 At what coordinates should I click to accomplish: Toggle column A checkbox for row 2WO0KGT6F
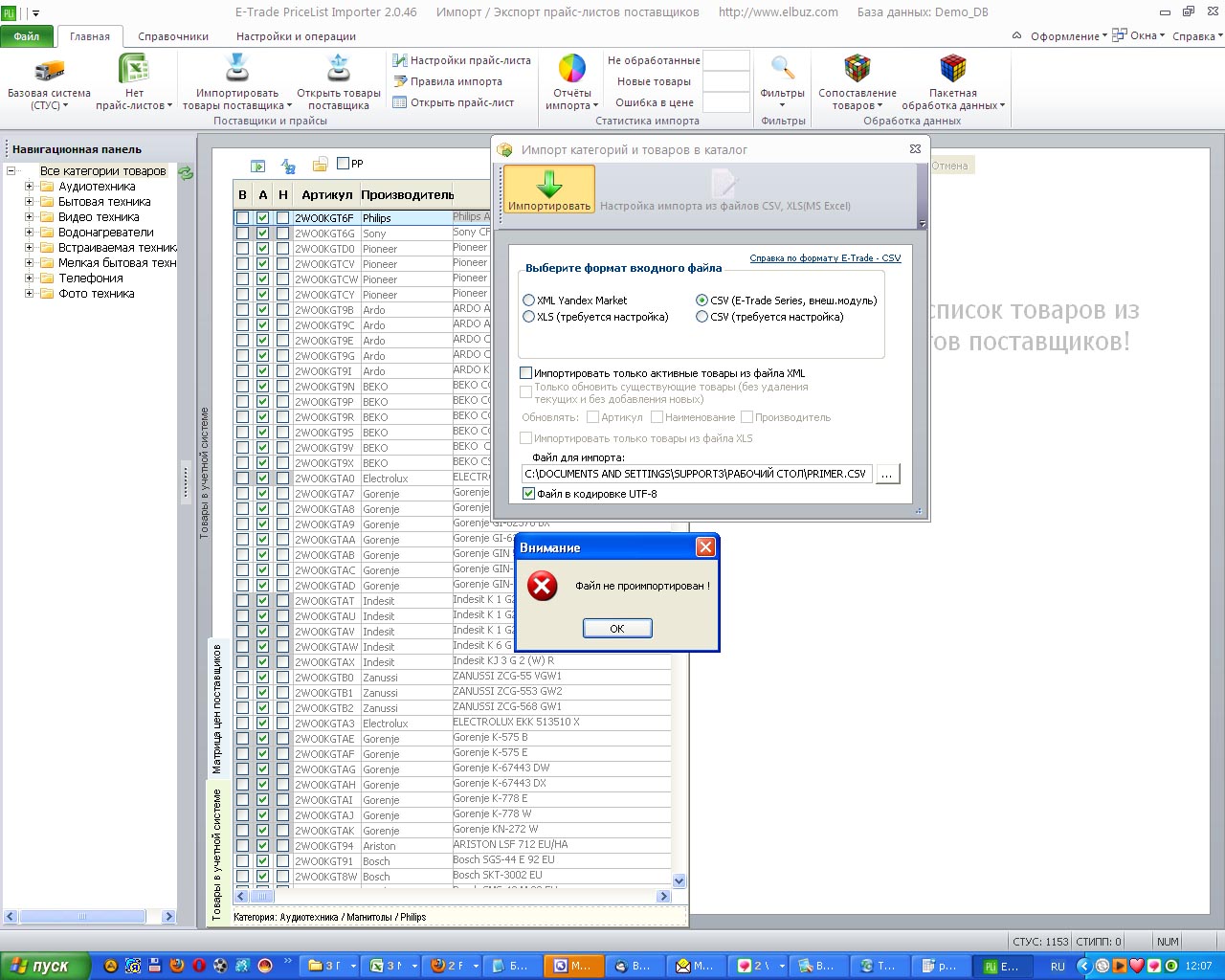click(x=263, y=218)
